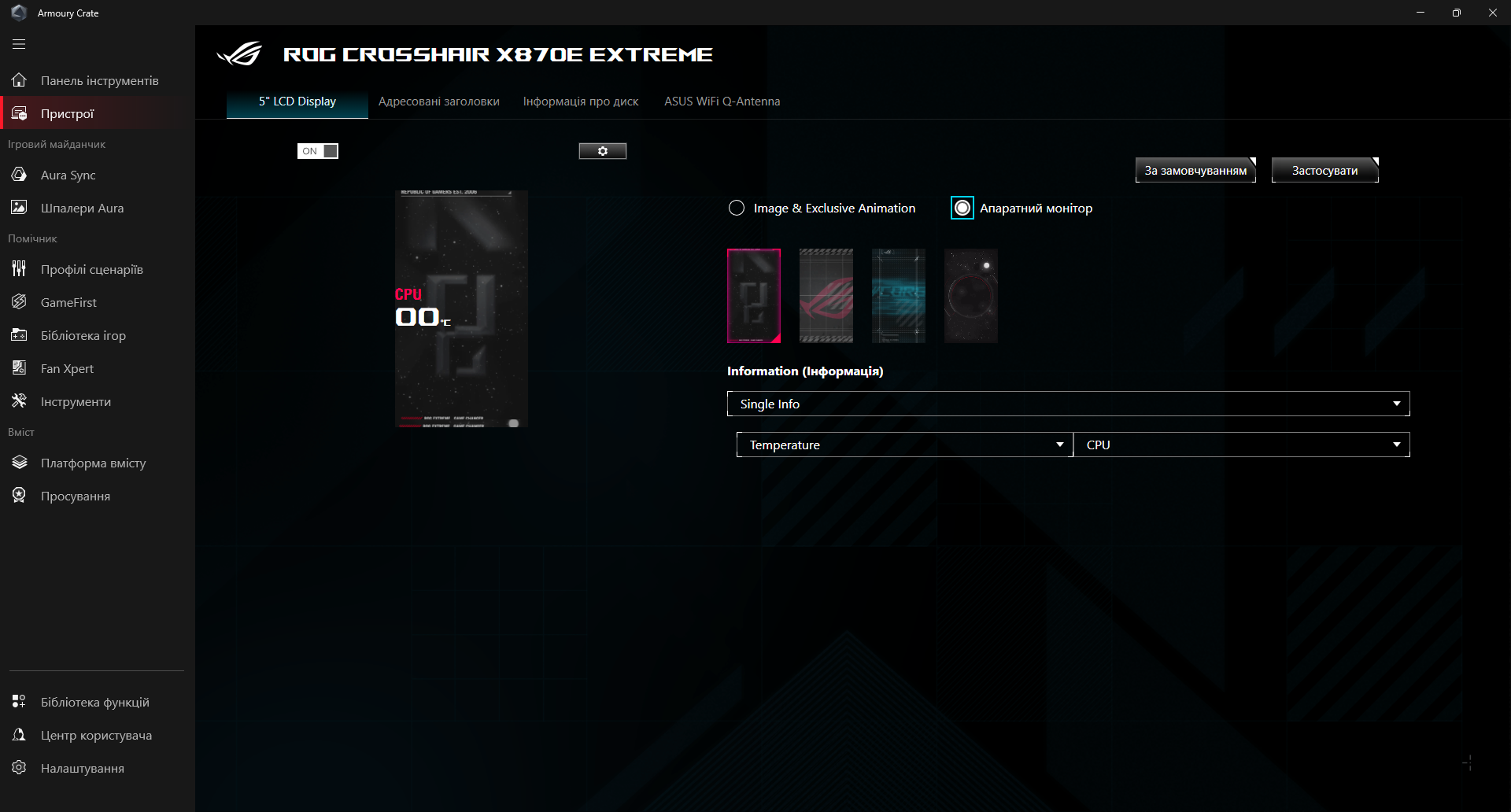
Task: Close the Armoury Crate window
Action: tap(1493, 13)
